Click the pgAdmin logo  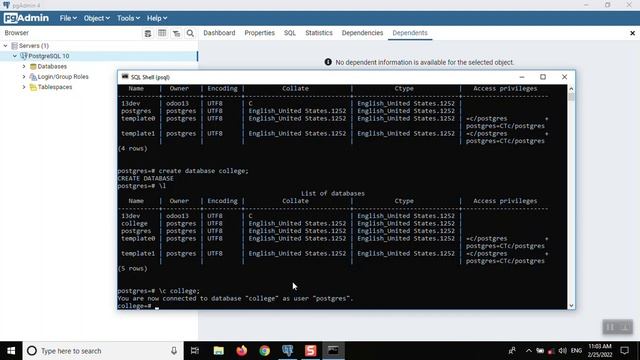[x=27, y=18]
